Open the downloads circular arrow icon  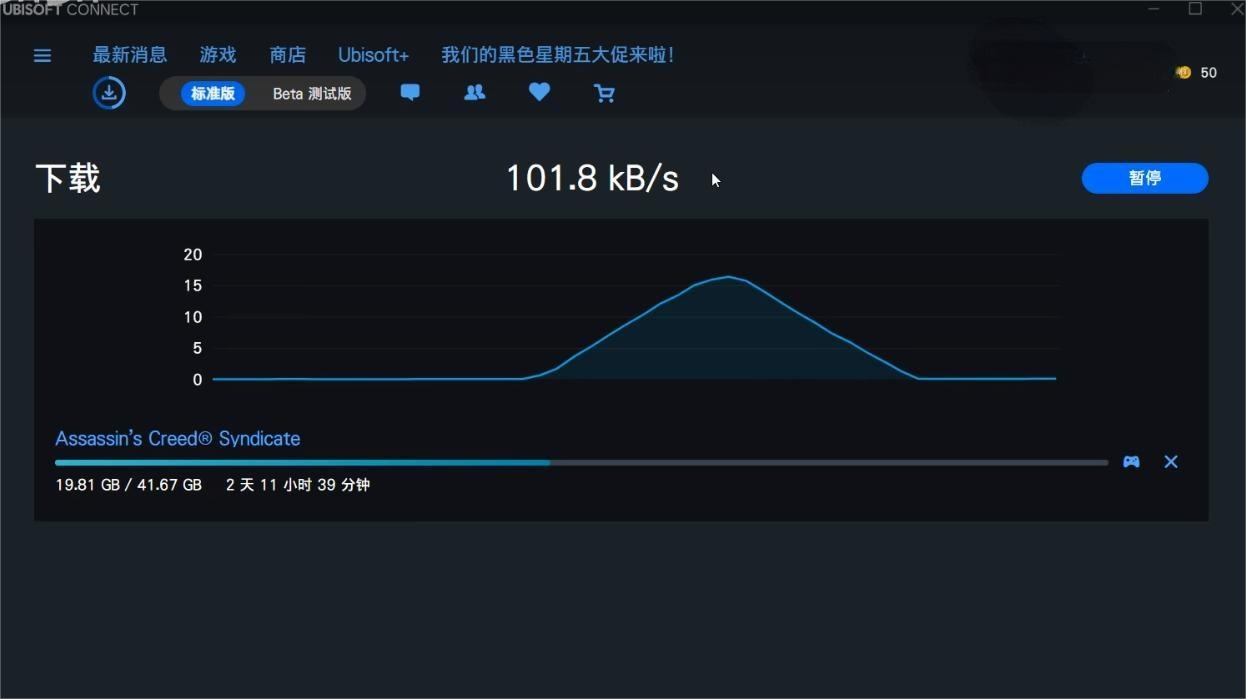coord(109,93)
